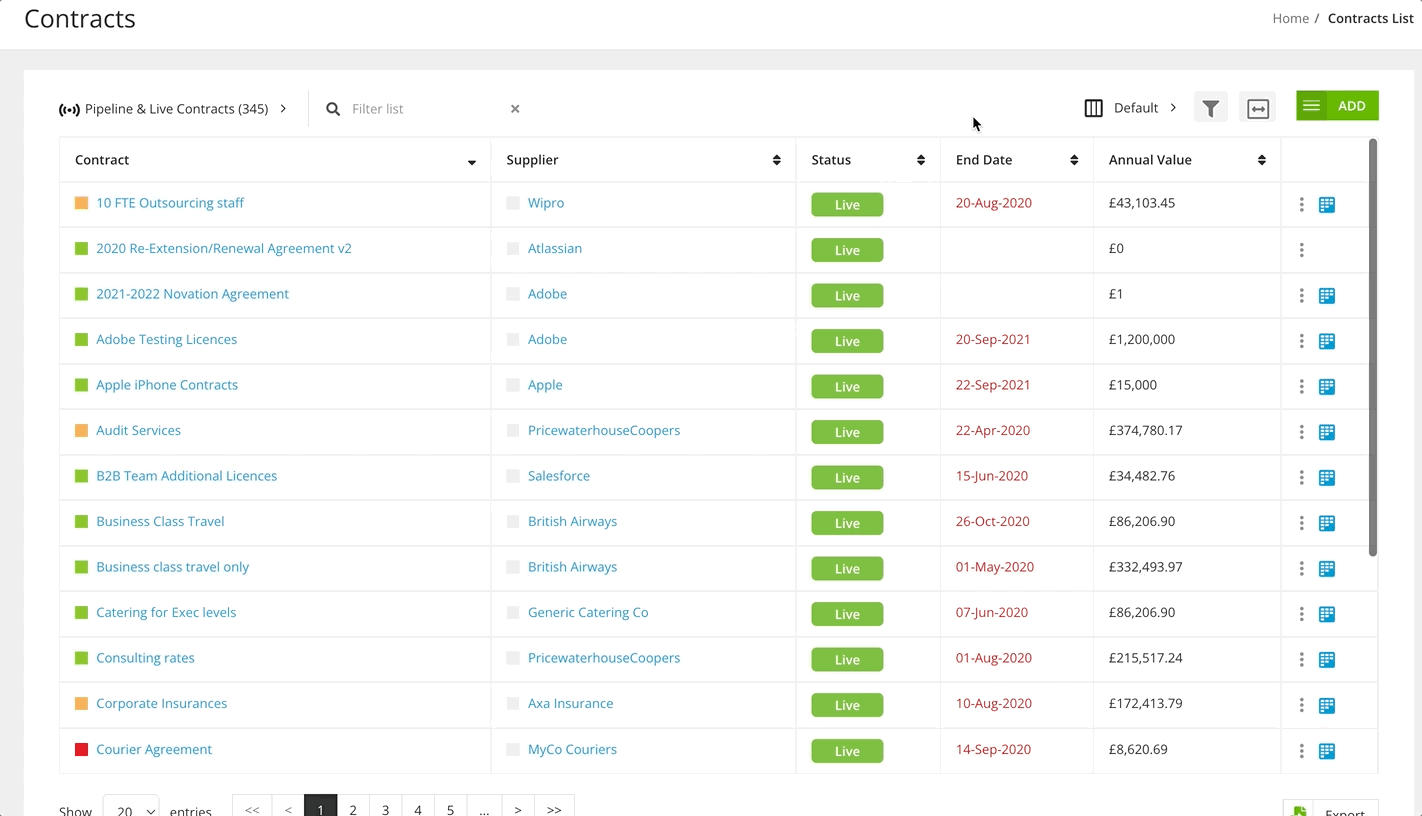The width and height of the screenshot is (1422, 816).
Task: Click the vertical scrollbar of the table
Action: pos(1373,348)
